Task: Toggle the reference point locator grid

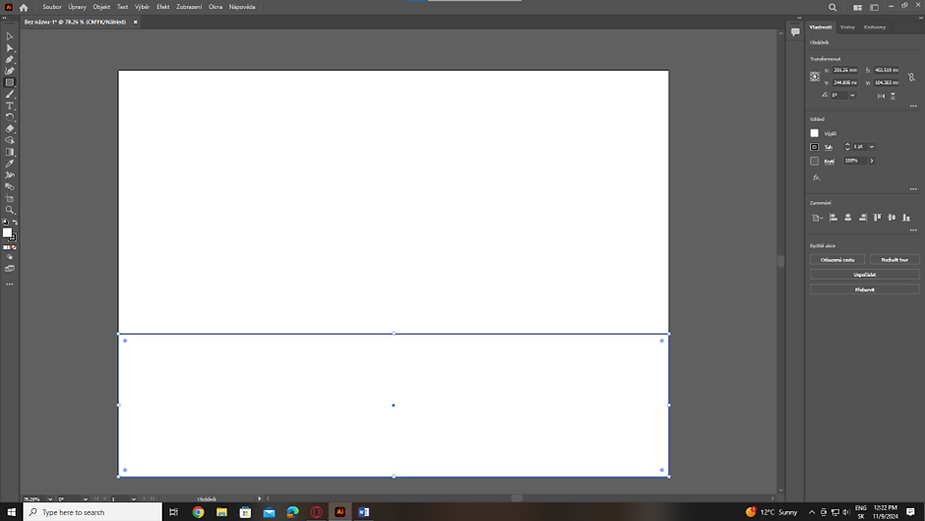Action: click(815, 76)
